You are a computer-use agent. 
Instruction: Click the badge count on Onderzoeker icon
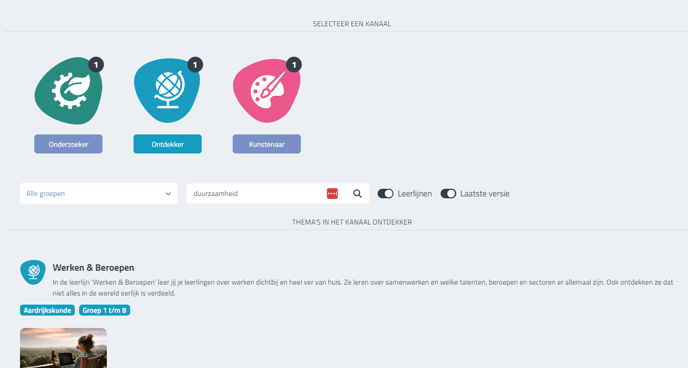pos(96,65)
